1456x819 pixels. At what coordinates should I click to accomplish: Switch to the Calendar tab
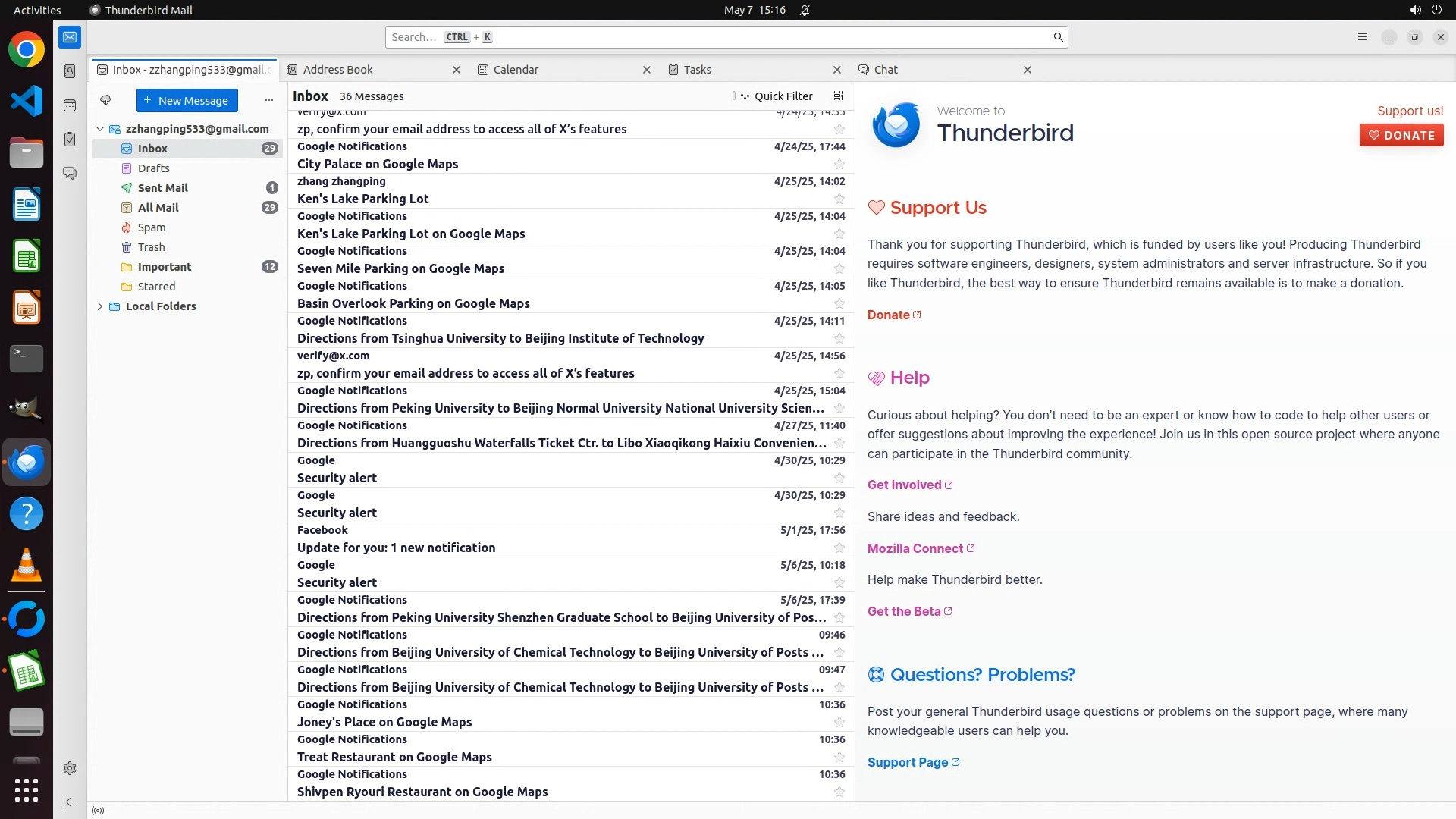pyautogui.click(x=516, y=70)
